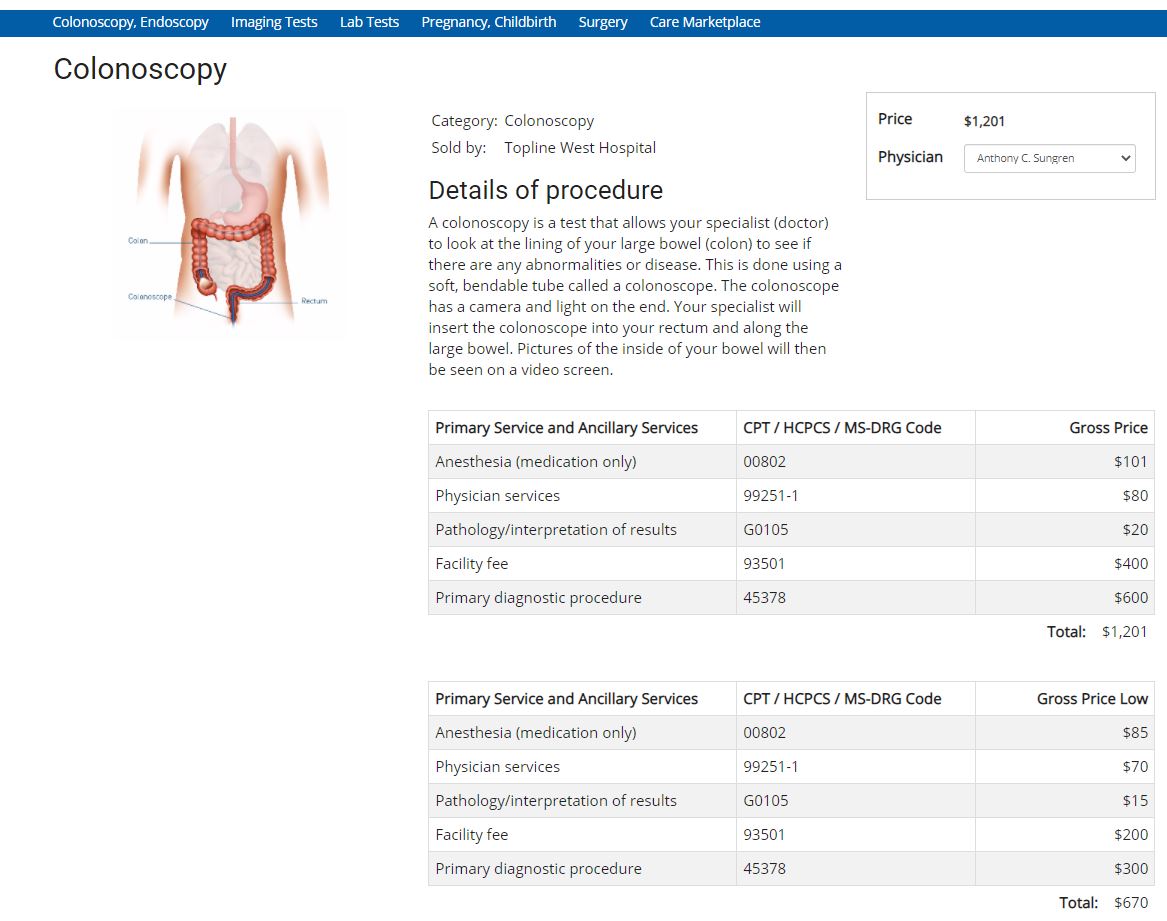Select Pregnancy, Childbirth in navigation bar
Screen dimensions: 1167x921
click(x=488, y=22)
